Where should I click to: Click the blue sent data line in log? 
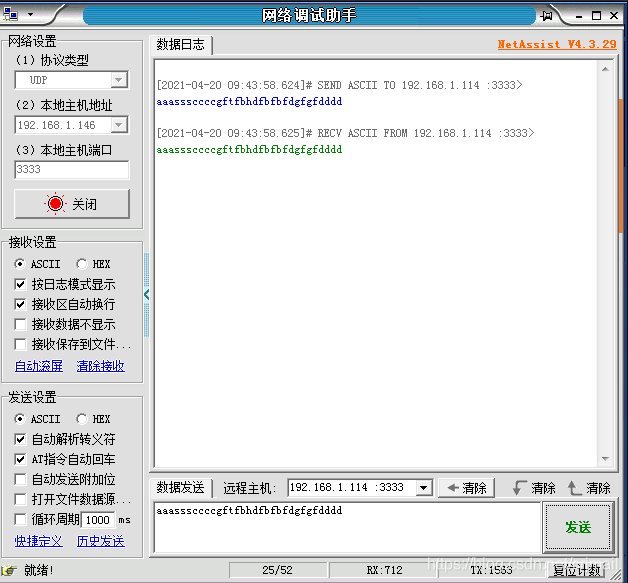pyautogui.click(x=249, y=102)
